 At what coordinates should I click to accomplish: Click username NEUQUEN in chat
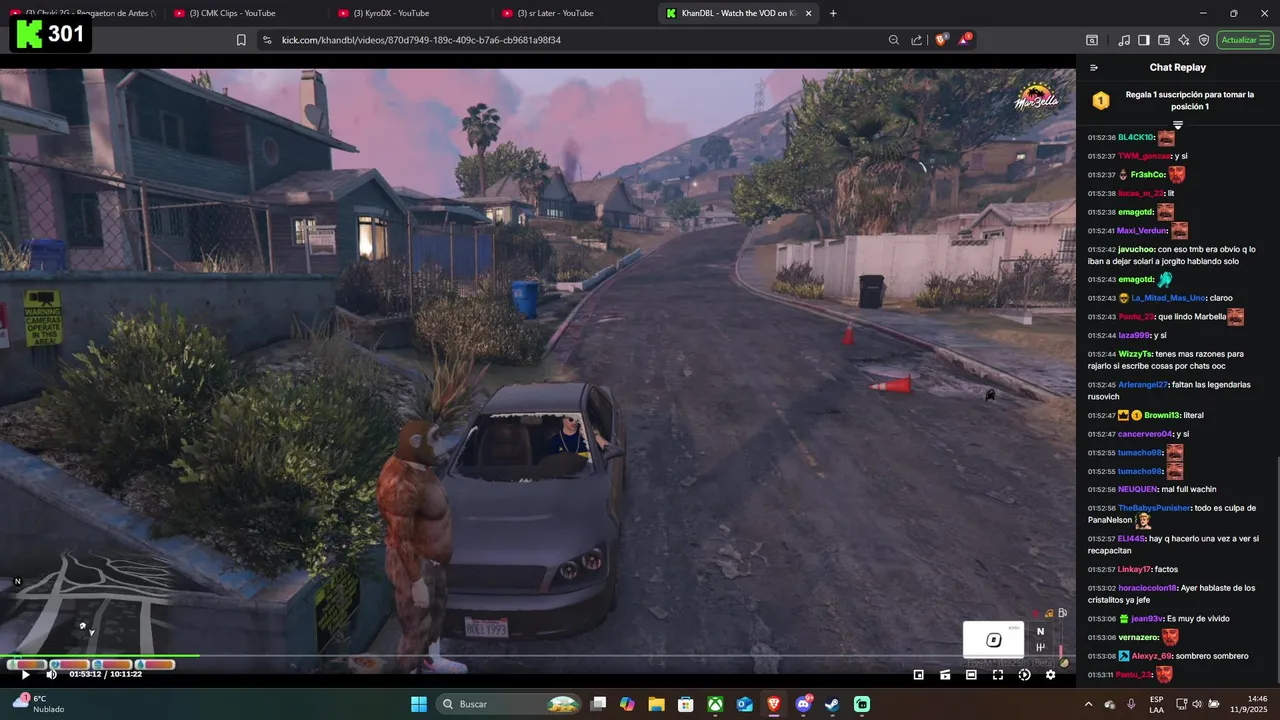coord(1137,489)
